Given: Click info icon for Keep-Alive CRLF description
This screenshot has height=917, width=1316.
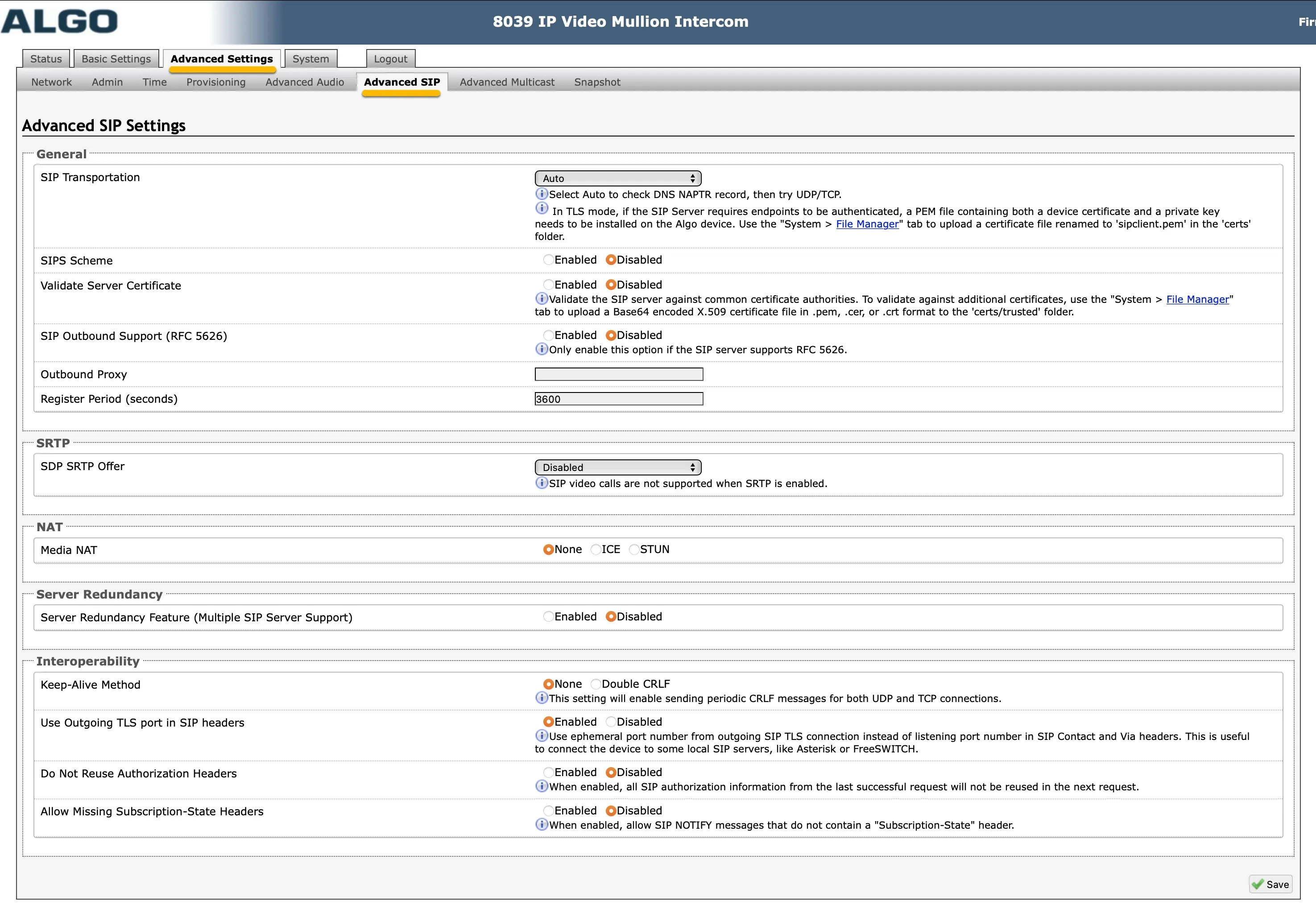Looking at the screenshot, I should coord(541,698).
